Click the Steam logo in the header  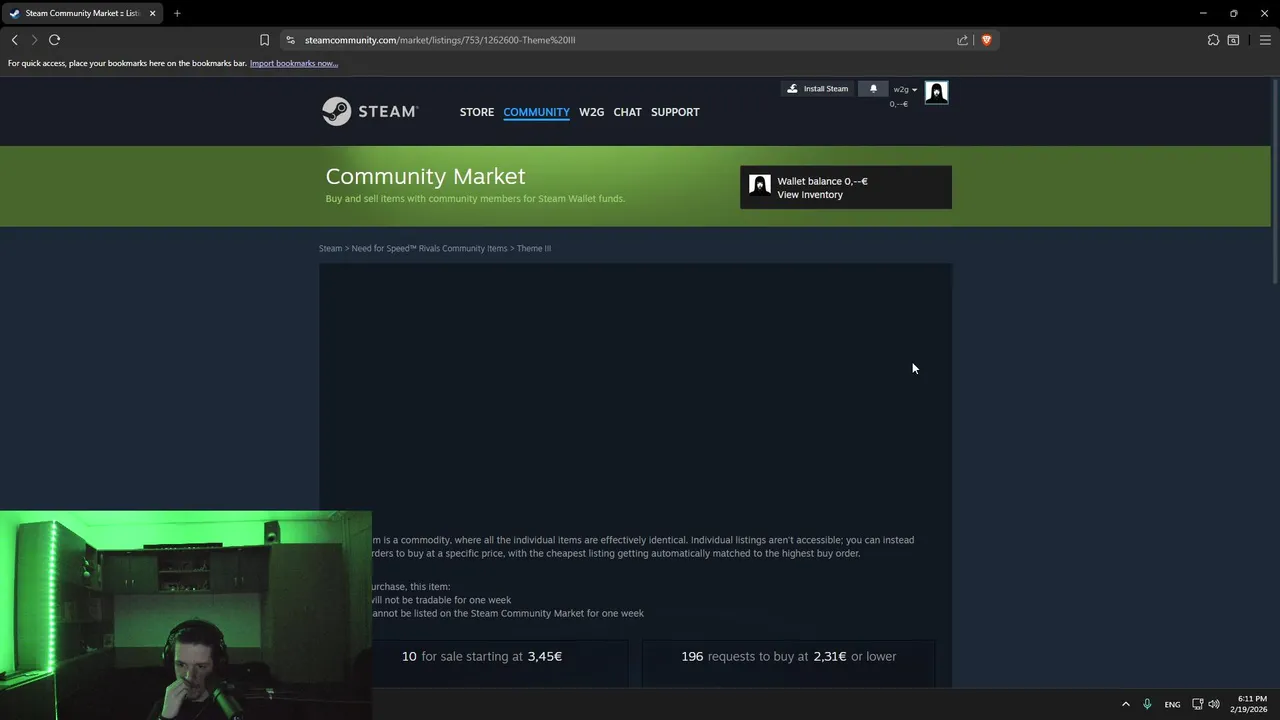click(x=370, y=111)
